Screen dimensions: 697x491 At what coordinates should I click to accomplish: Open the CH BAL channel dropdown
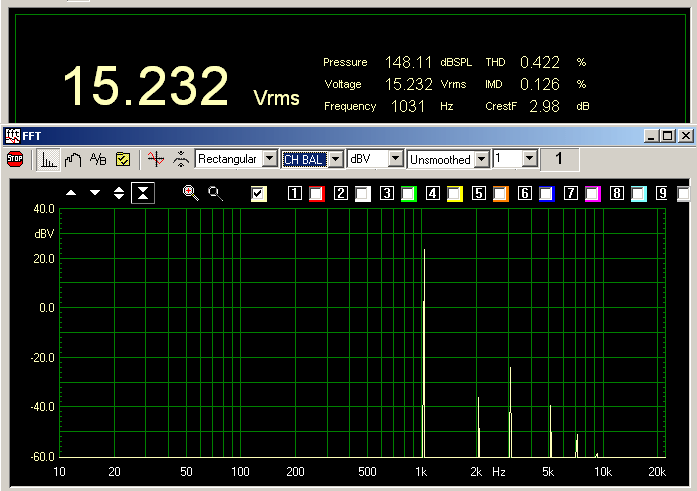point(336,158)
